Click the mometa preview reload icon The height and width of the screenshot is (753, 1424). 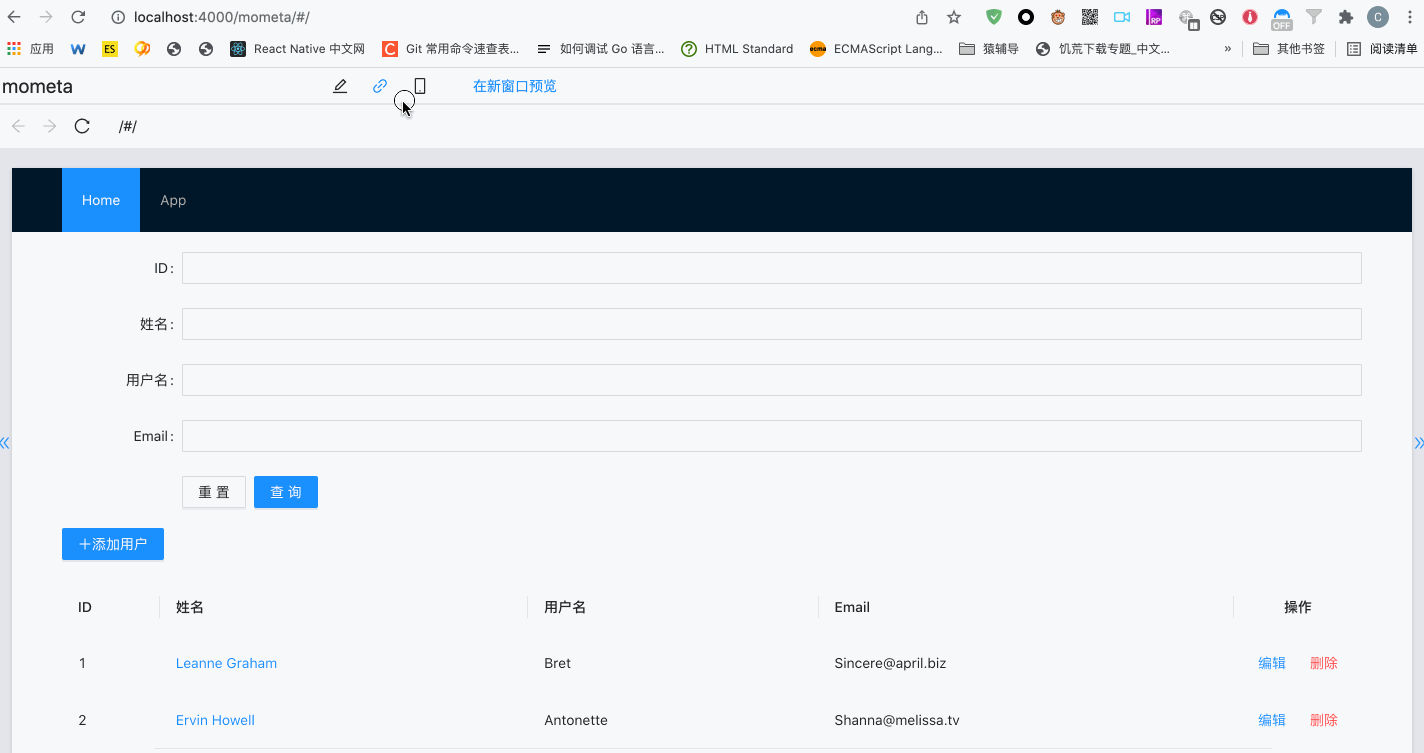click(82, 126)
